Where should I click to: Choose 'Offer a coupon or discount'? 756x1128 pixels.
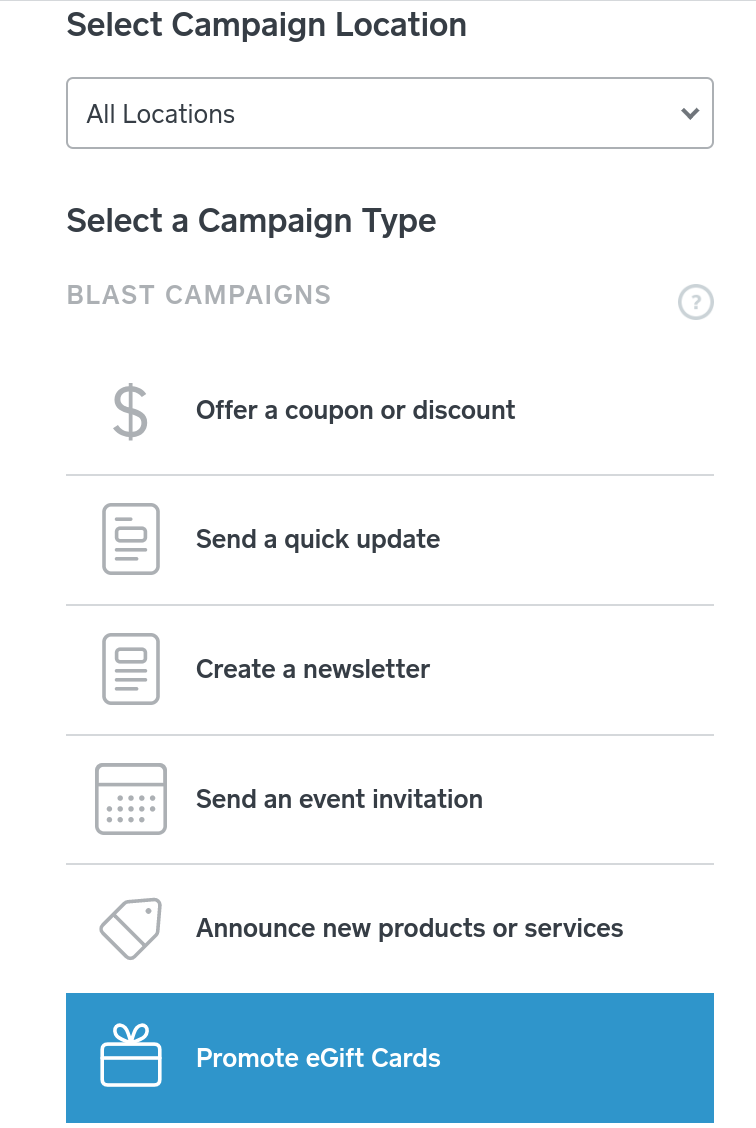(355, 410)
